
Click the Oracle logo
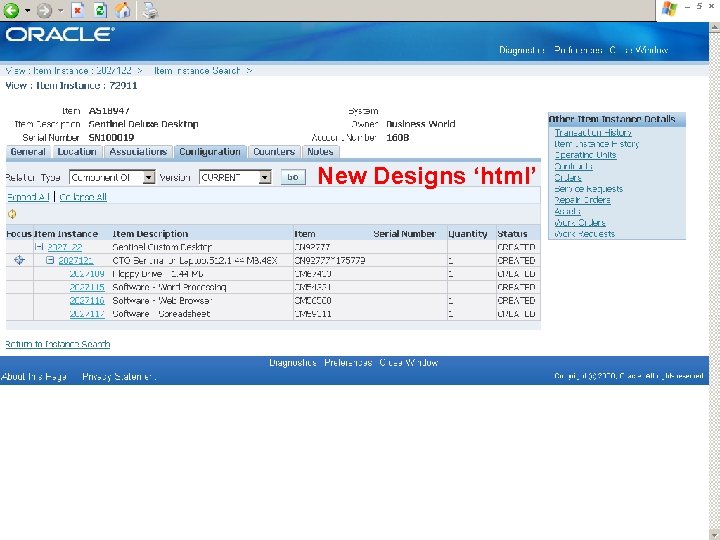(60, 34)
